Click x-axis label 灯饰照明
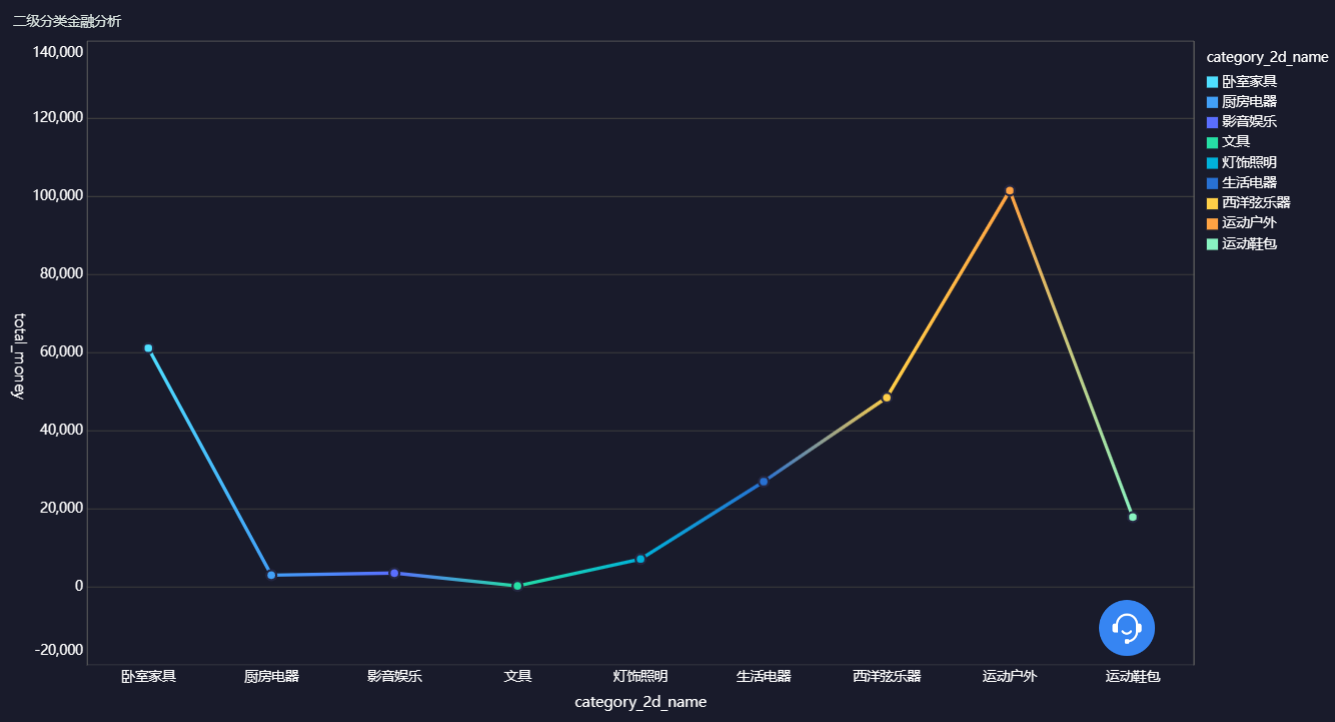 [640, 676]
